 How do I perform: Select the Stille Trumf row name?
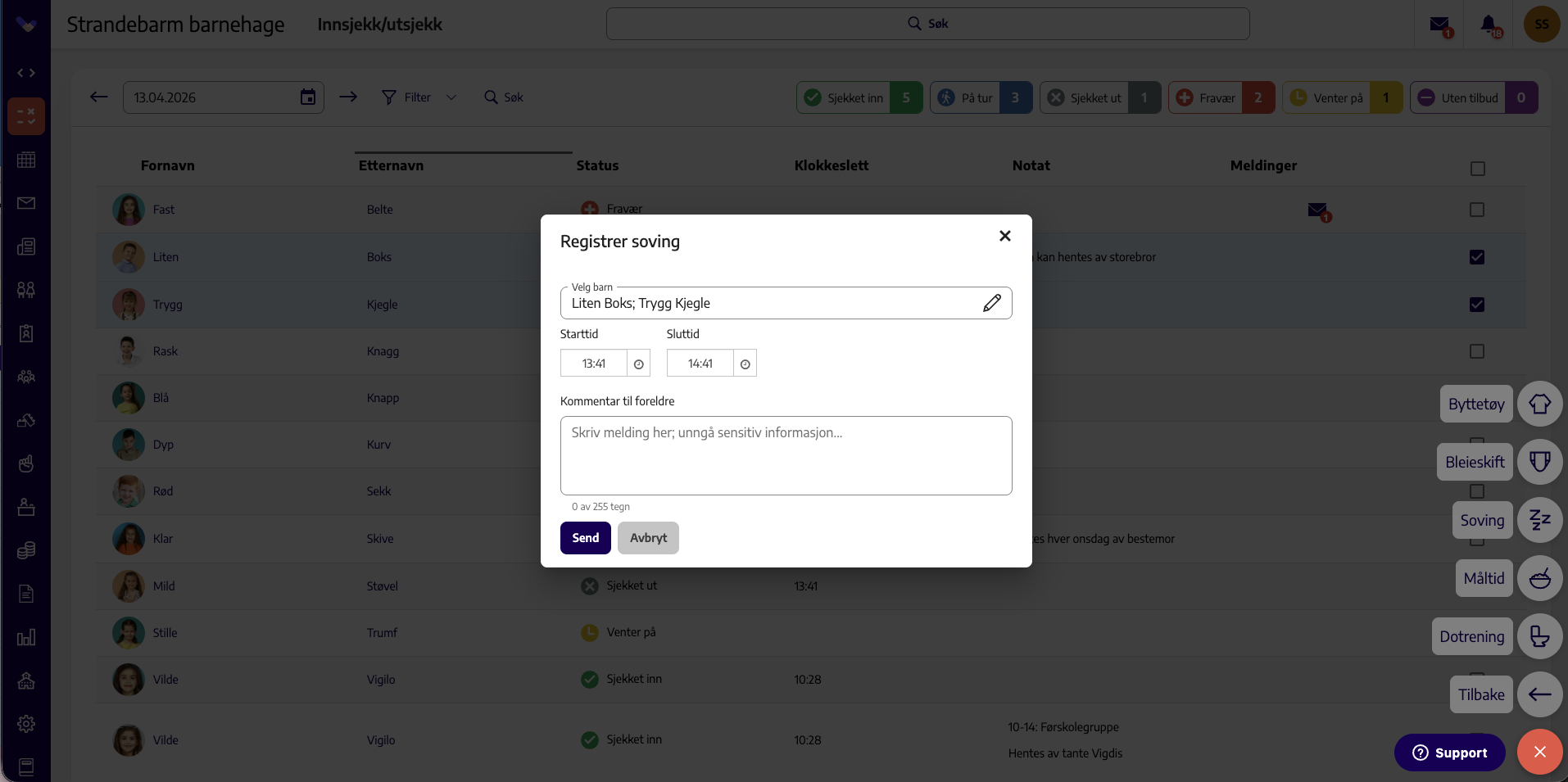coord(165,633)
